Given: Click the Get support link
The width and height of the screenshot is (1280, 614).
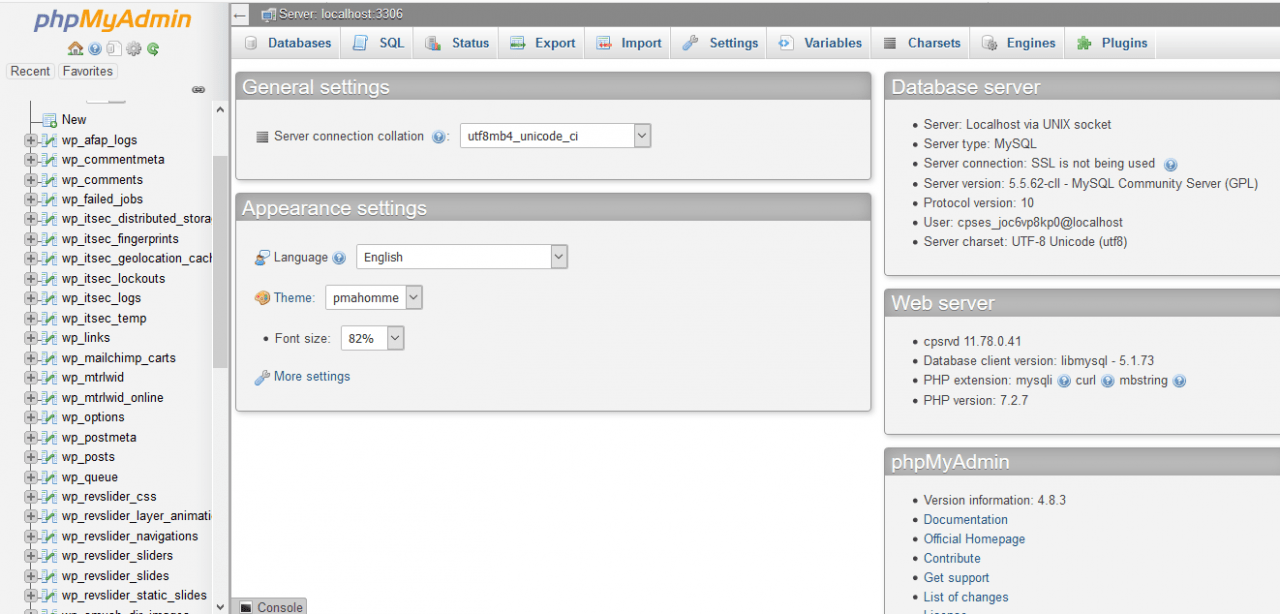Looking at the screenshot, I should click(x=956, y=578).
